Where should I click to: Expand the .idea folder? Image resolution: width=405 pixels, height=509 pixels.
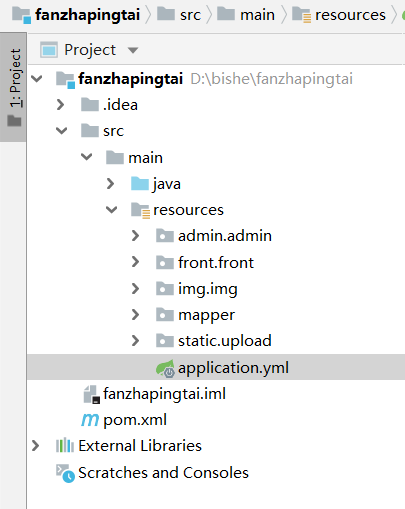coord(61,105)
